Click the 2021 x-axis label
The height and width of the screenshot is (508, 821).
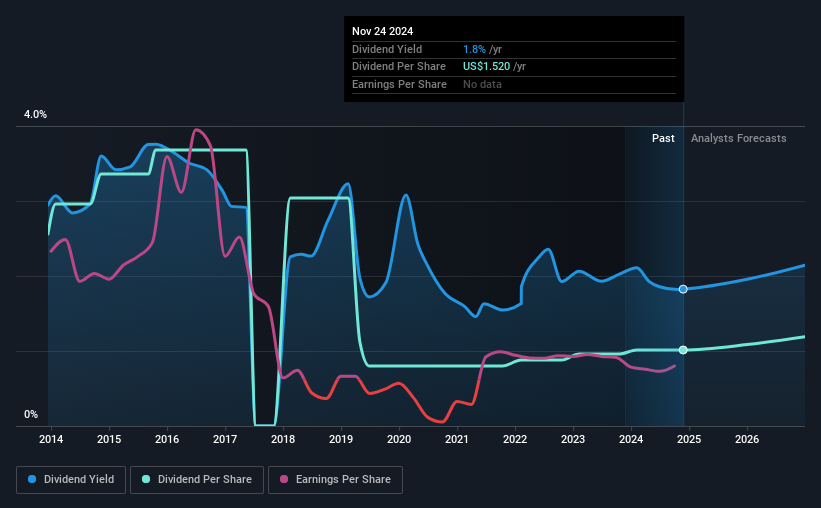[457, 439]
